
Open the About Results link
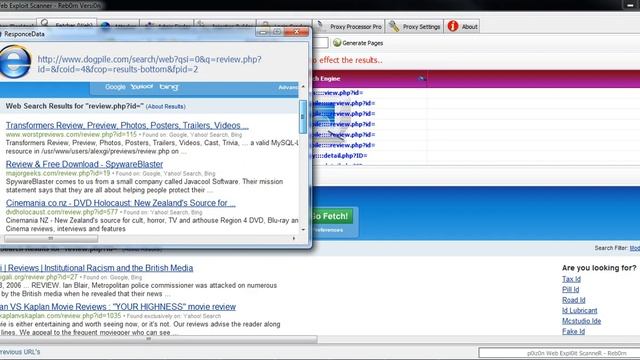pos(166,107)
